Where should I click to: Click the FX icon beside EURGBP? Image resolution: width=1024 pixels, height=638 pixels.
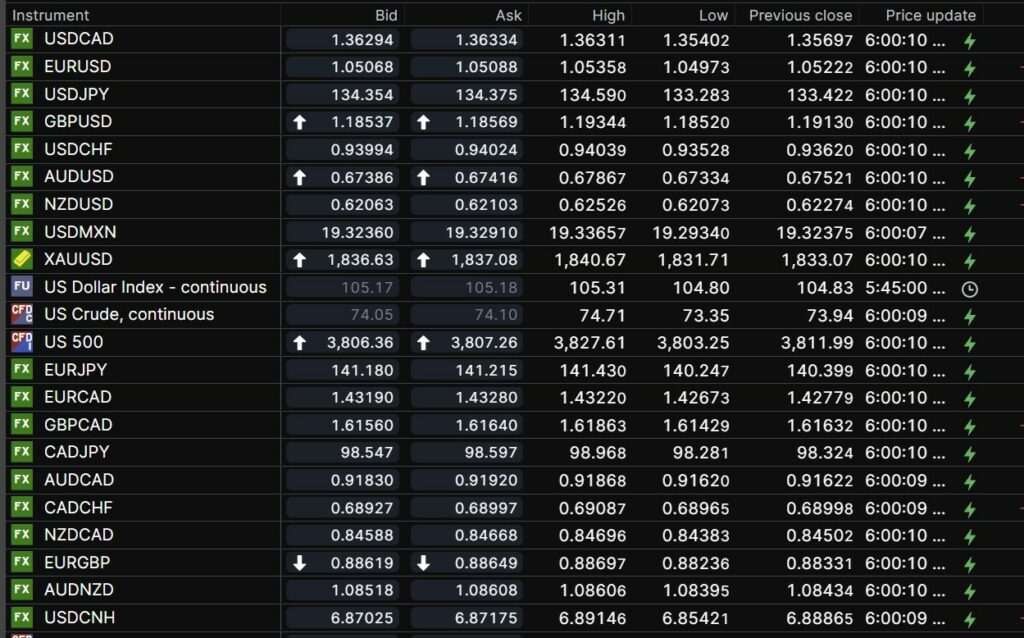21,562
